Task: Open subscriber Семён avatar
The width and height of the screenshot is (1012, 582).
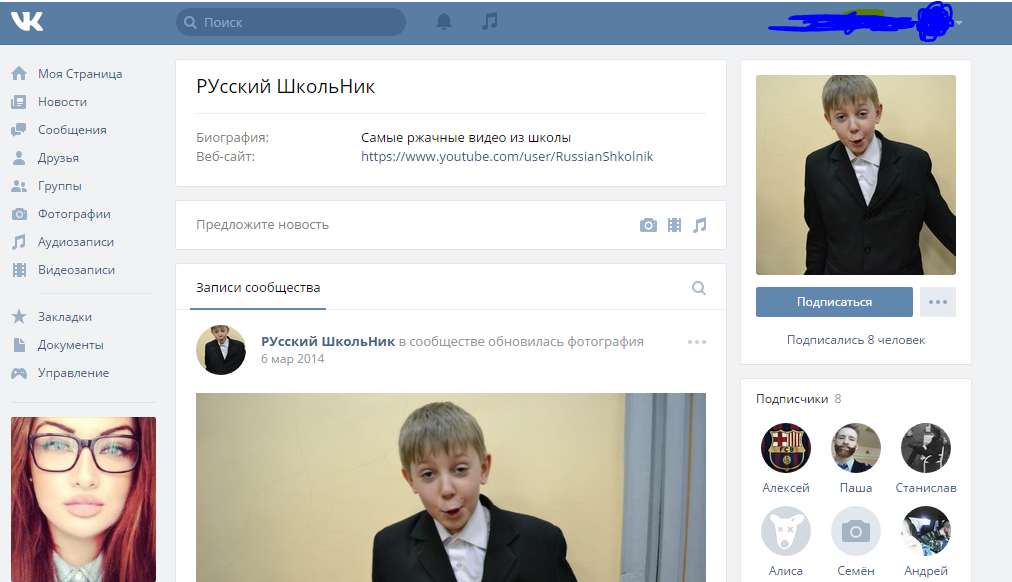Action: [x=856, y=531]
